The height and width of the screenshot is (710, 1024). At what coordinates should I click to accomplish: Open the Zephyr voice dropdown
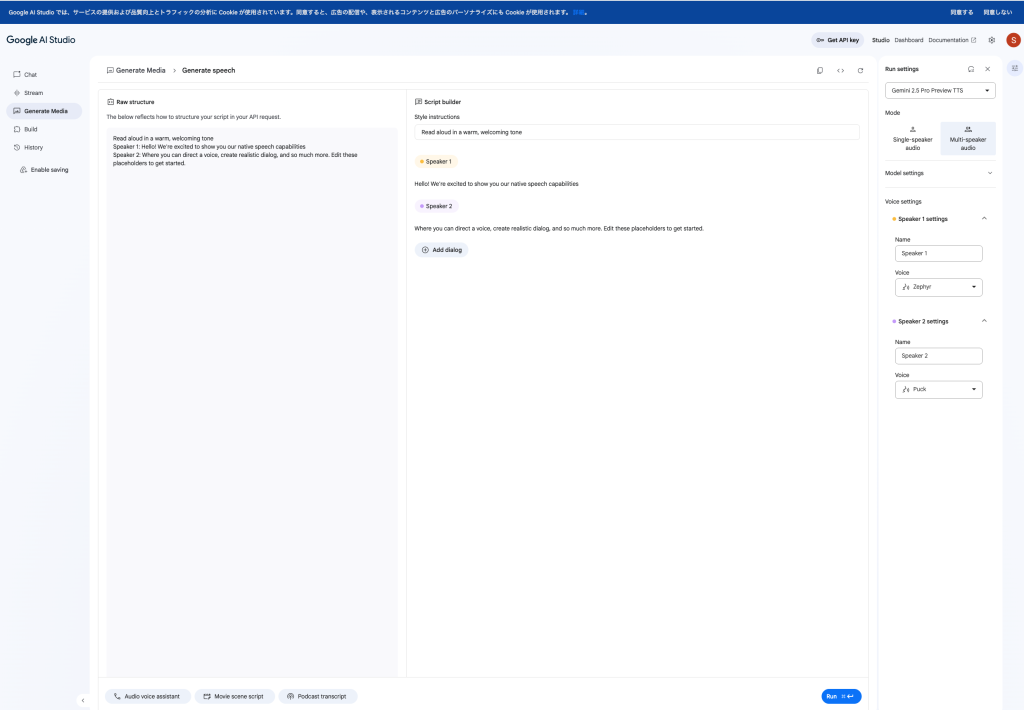(938, 287)
